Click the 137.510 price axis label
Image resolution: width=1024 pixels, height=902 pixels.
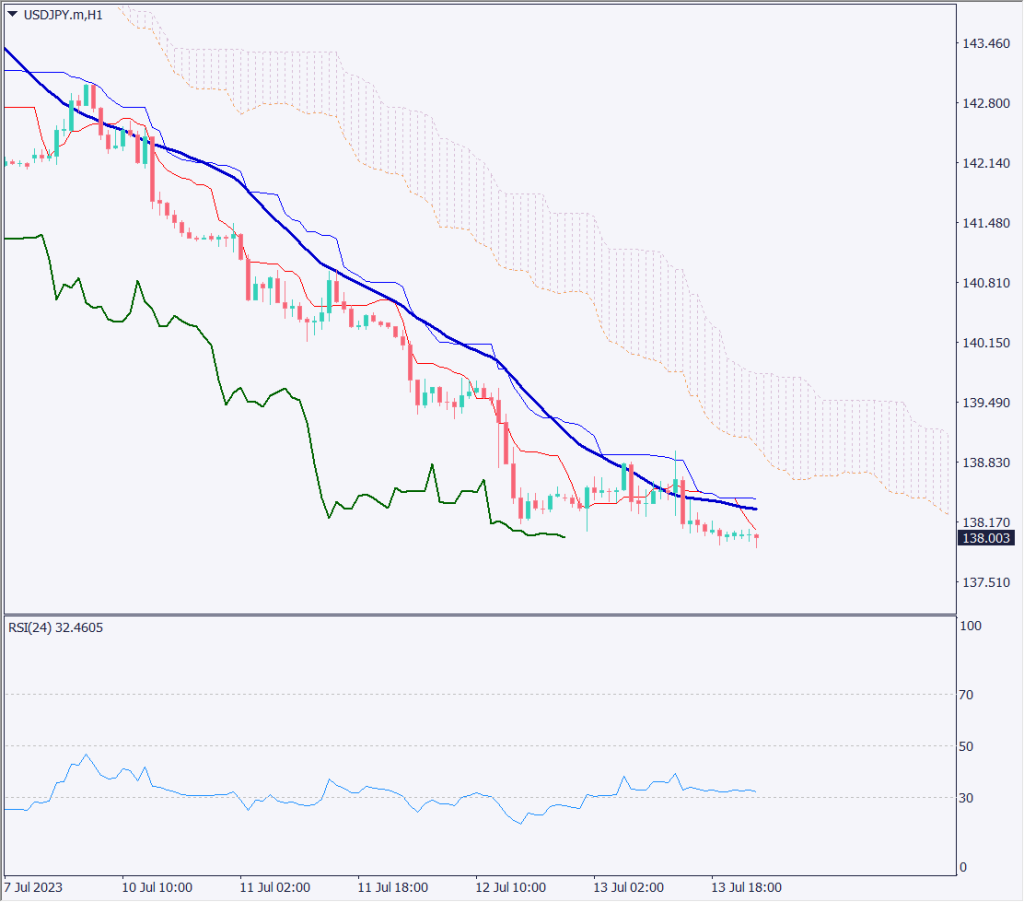pos(984,583)
